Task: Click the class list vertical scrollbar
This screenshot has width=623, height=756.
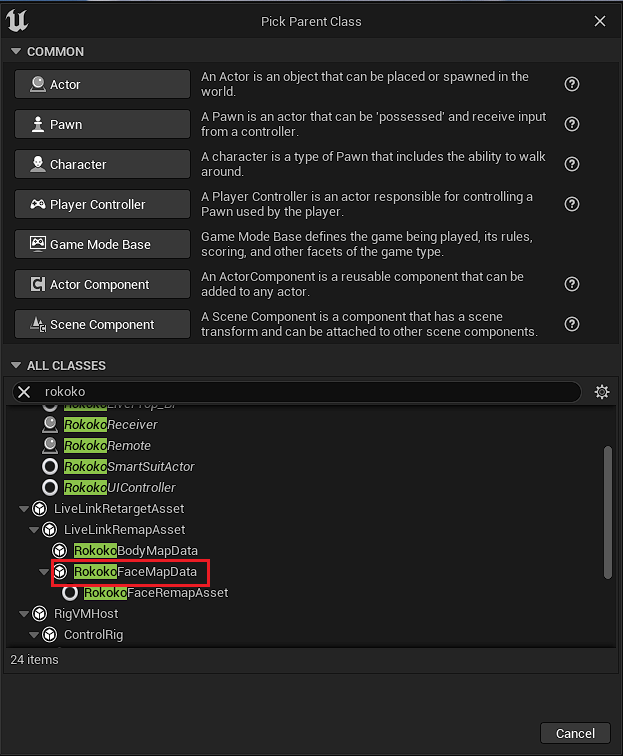Action: pyautogui.click(x=608, y=512)
